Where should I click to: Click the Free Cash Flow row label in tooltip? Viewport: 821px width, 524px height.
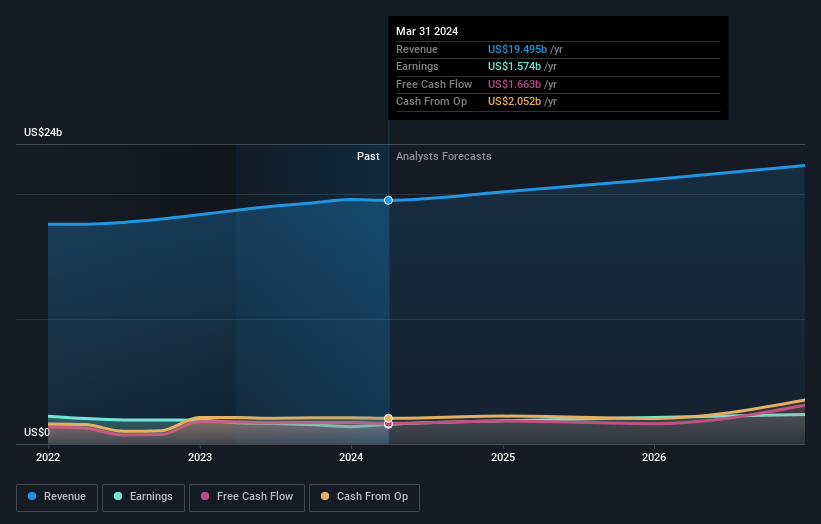click(434, 84)
